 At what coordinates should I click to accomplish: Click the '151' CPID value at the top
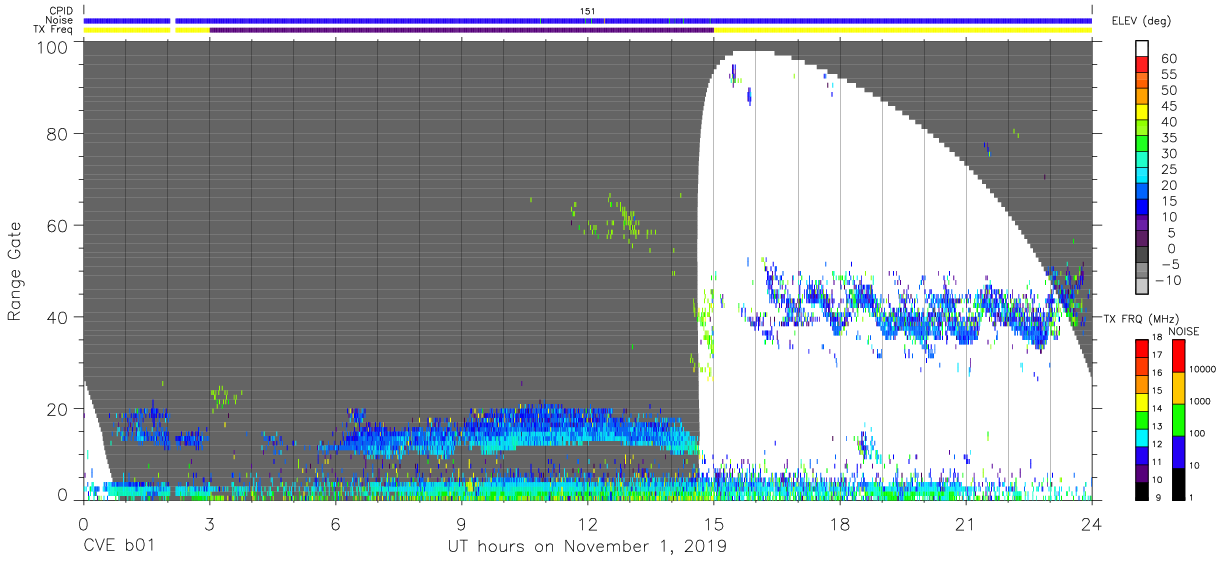click(588, 11)
